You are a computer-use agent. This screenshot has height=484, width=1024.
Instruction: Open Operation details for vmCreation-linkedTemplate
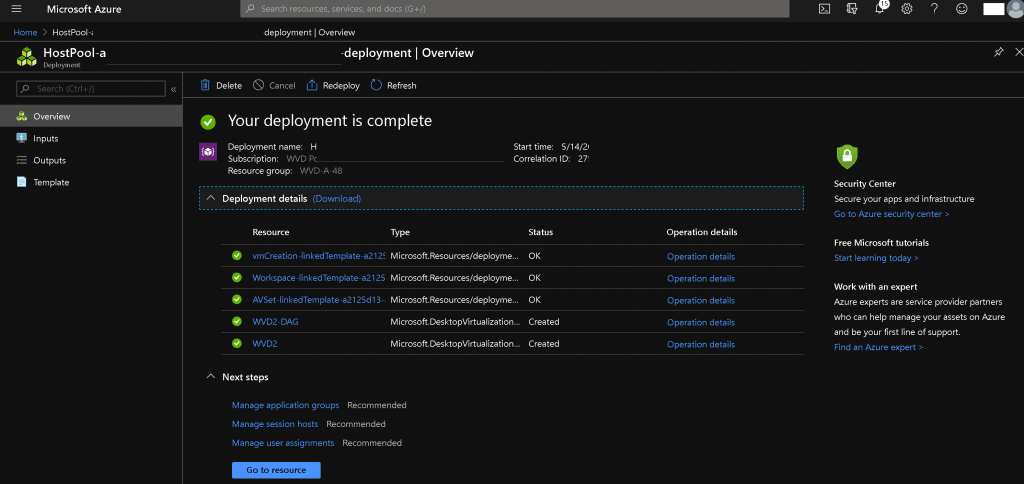pos(701,257)
